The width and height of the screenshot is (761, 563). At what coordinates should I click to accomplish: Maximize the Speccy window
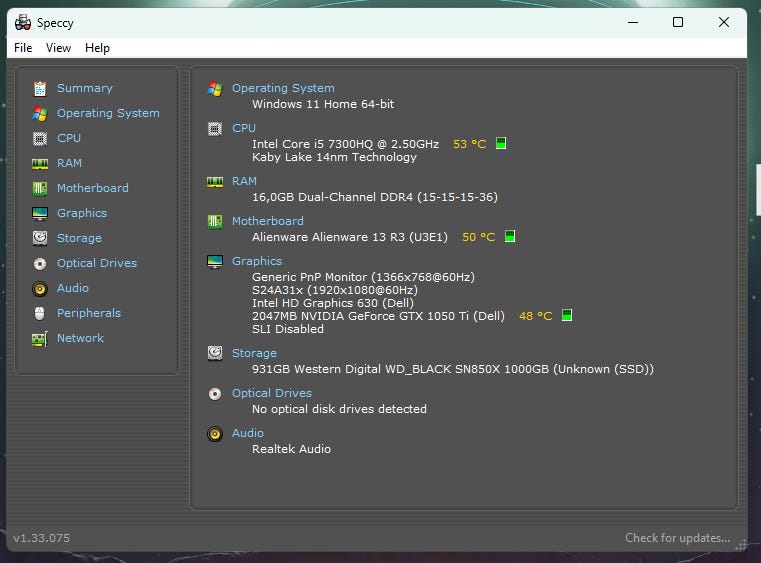678,22
